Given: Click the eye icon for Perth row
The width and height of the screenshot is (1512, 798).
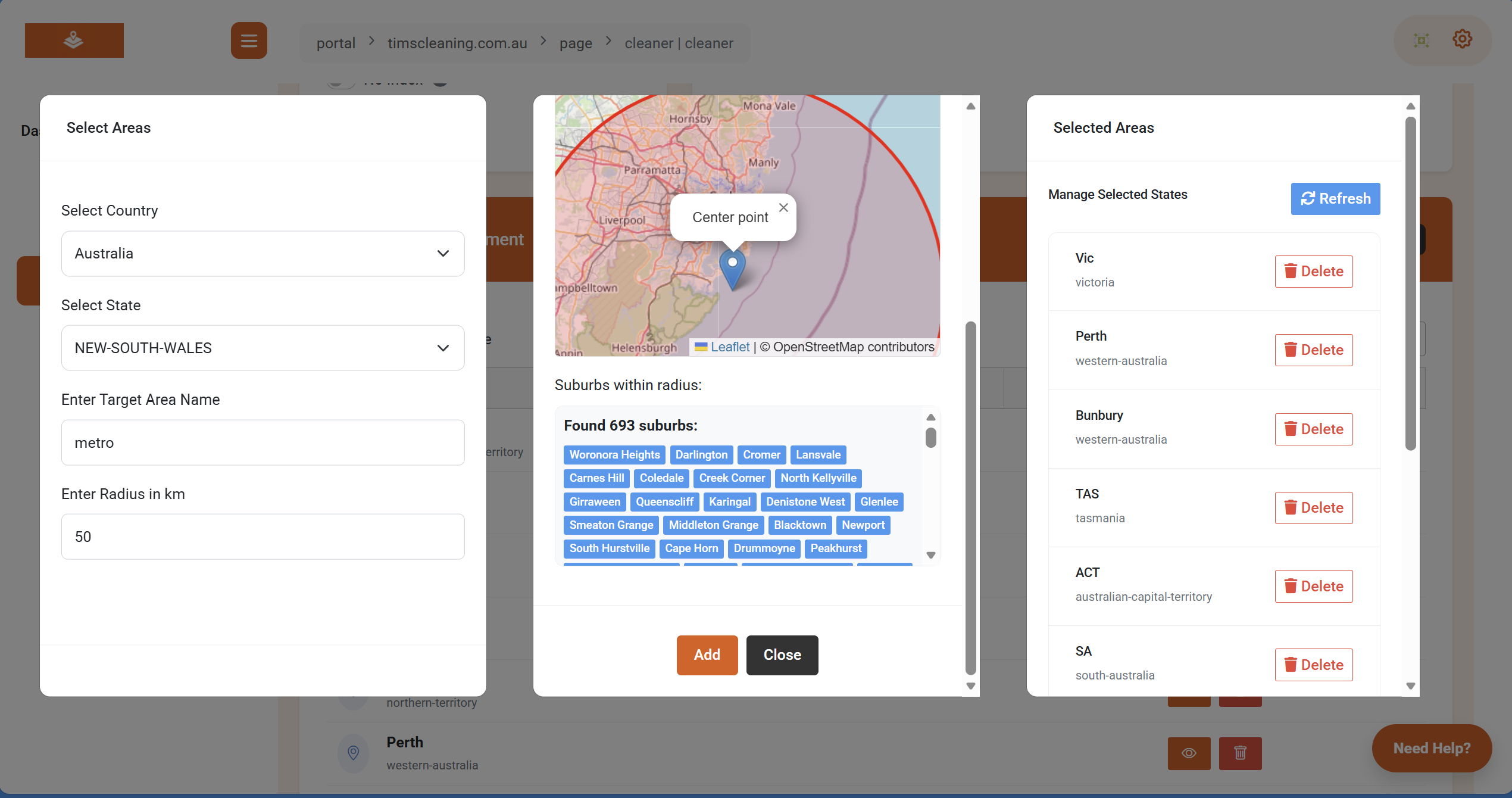Looking at the screenshot, I should click(x=1189, y=753).
